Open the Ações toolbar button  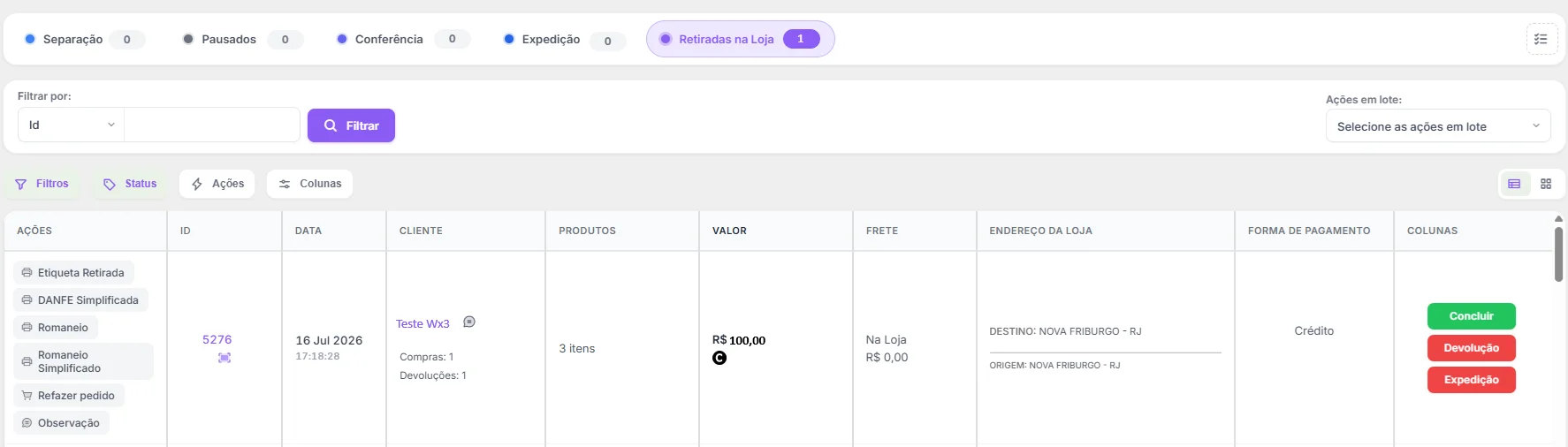(x=217, y=184)
